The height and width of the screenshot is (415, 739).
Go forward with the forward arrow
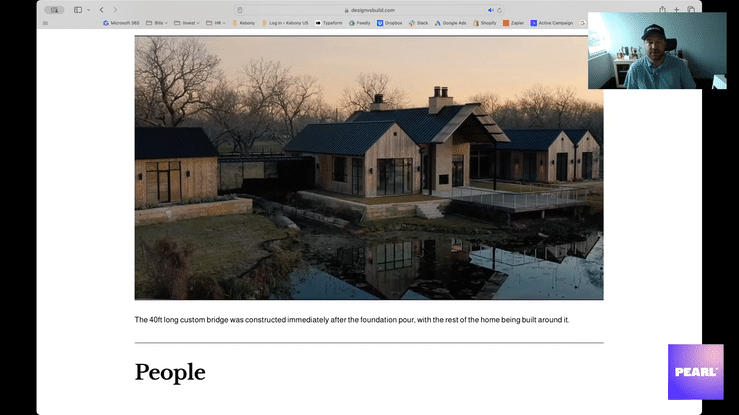[x=115, y=10]
